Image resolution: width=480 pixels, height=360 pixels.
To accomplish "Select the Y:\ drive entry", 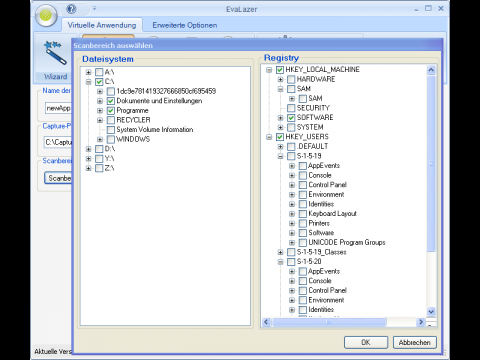I will tap(109, 158).
